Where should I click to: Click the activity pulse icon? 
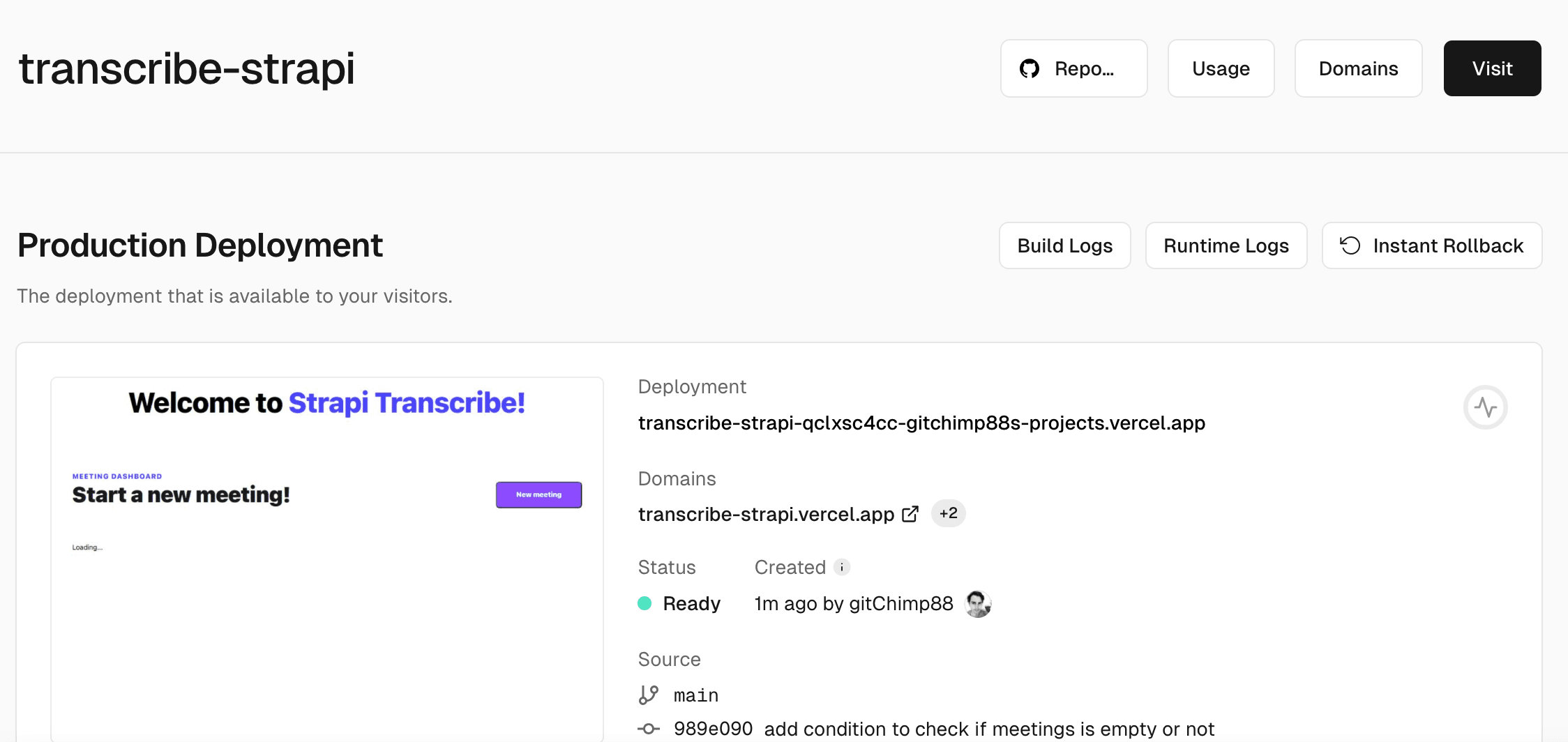tap(1486, 407)
